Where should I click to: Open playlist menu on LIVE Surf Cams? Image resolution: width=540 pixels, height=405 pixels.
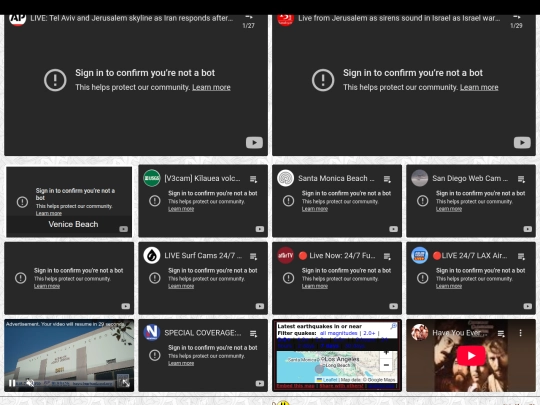click(x=253, y=256)
